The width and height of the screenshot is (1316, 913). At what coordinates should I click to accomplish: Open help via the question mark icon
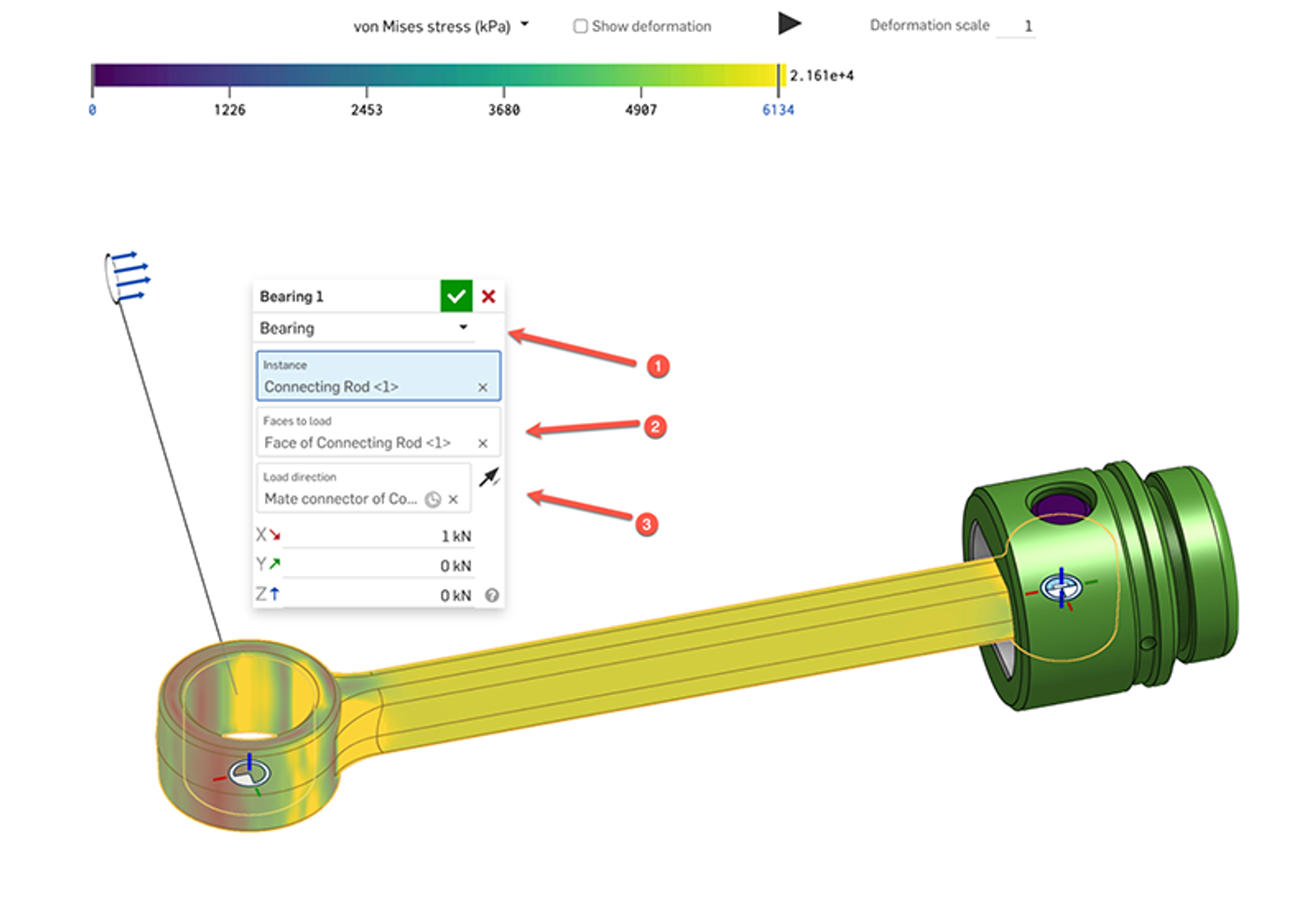click(491, 595)
